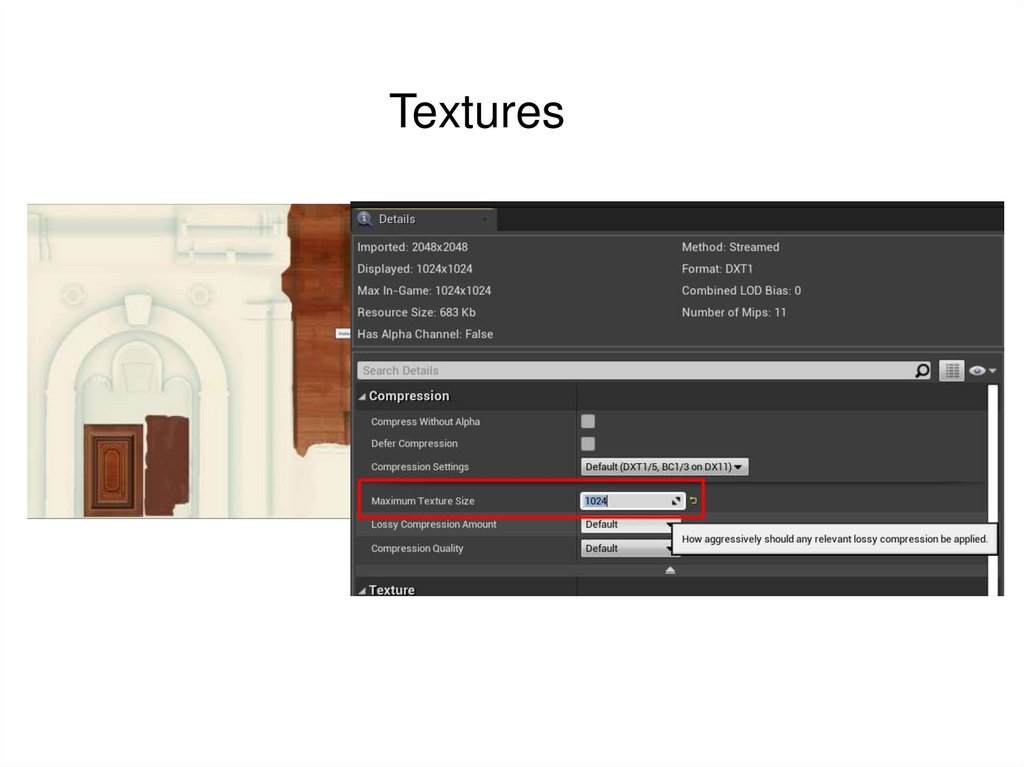Click the details panel vertical scrollbar

993,490
